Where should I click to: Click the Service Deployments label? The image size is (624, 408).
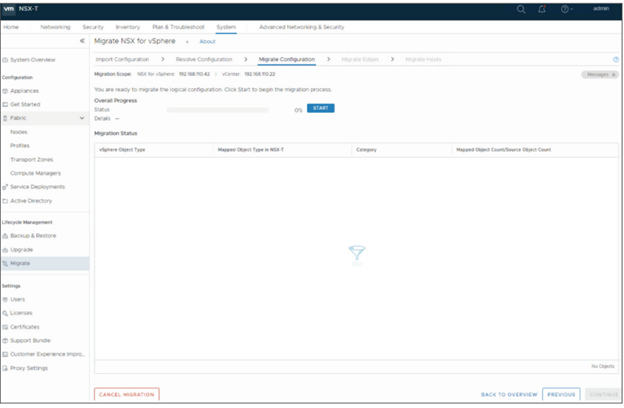[x=37, y=187]
